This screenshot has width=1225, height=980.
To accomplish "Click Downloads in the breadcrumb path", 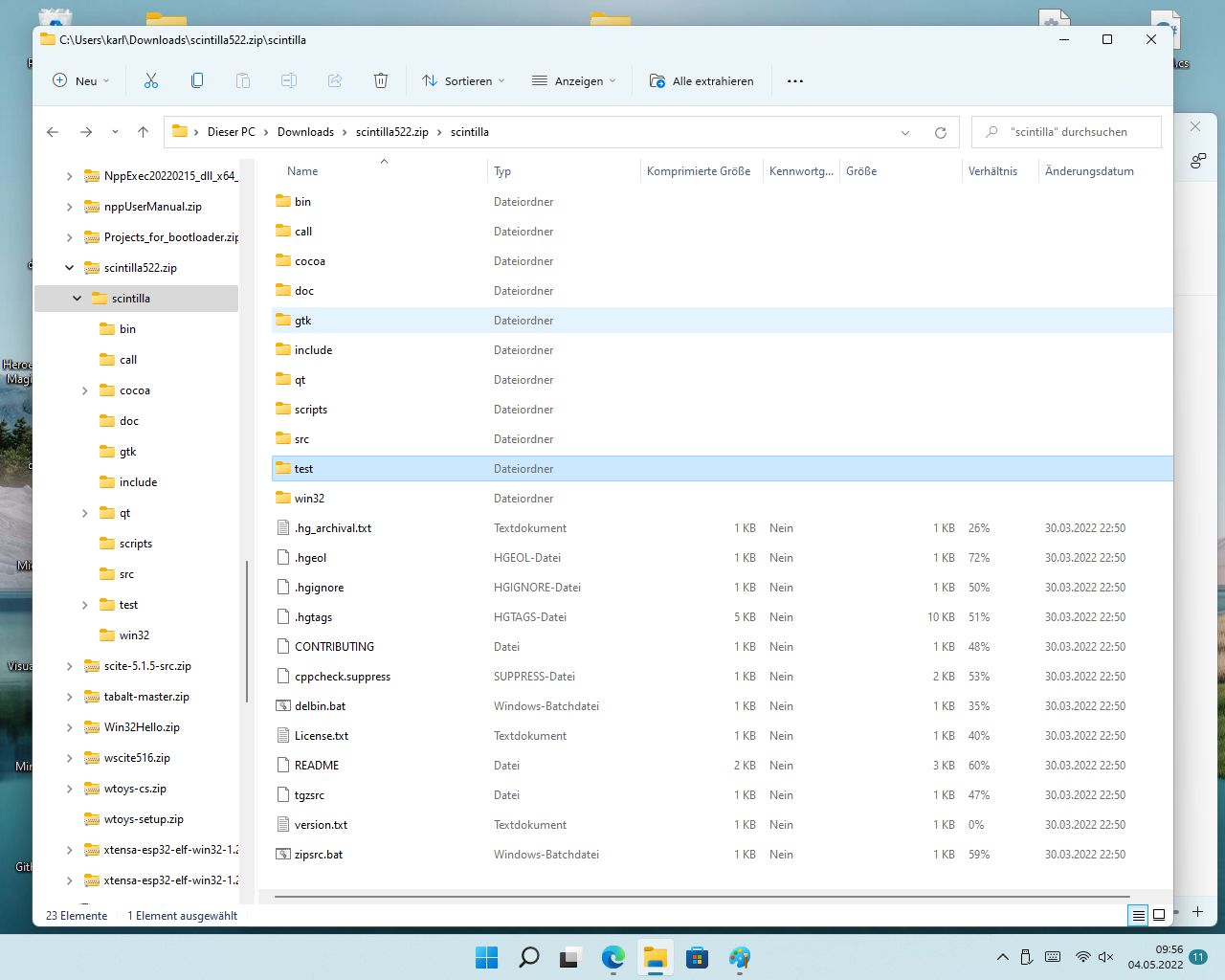I will (305, 132).
